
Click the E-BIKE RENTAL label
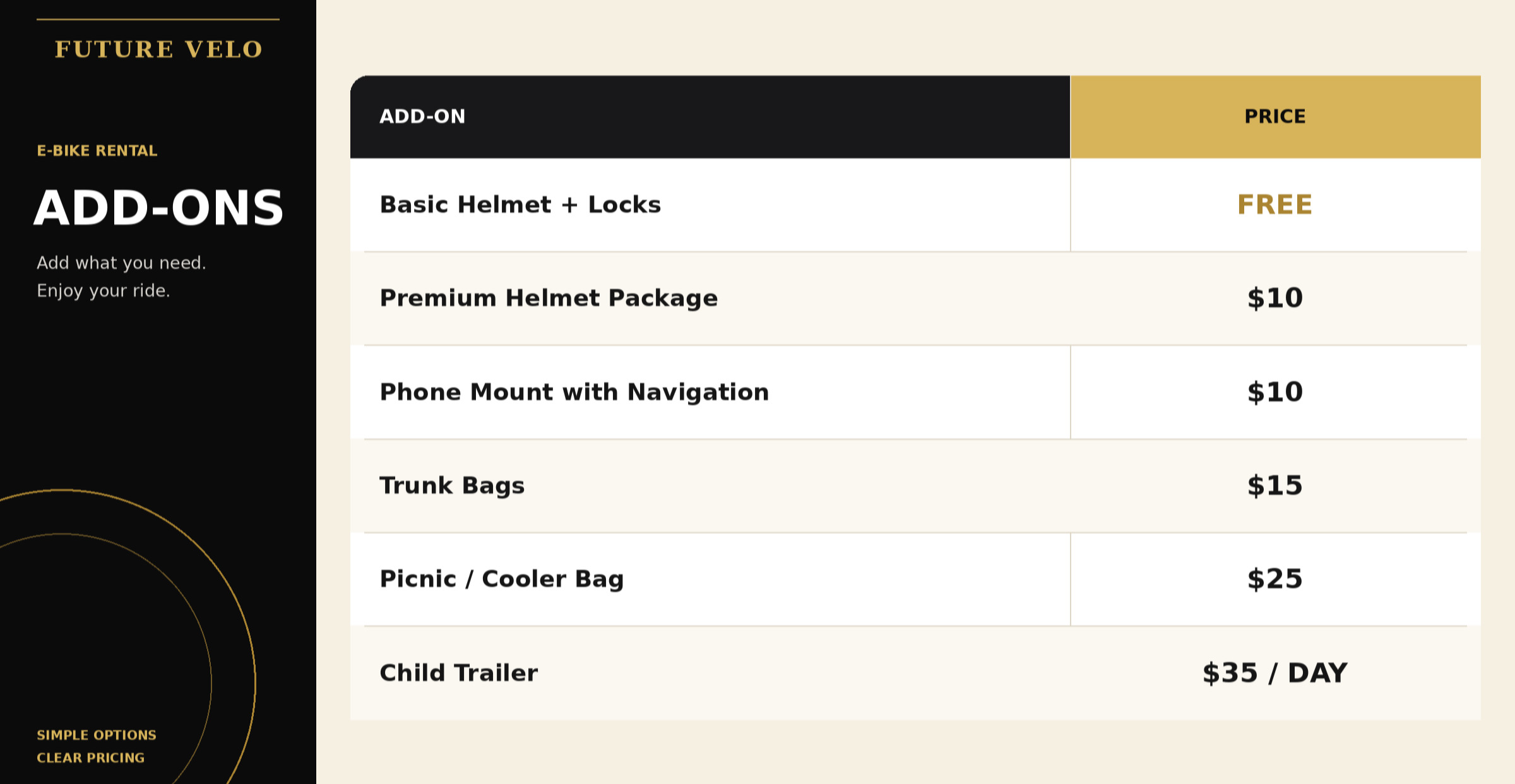tap(97, 151)
